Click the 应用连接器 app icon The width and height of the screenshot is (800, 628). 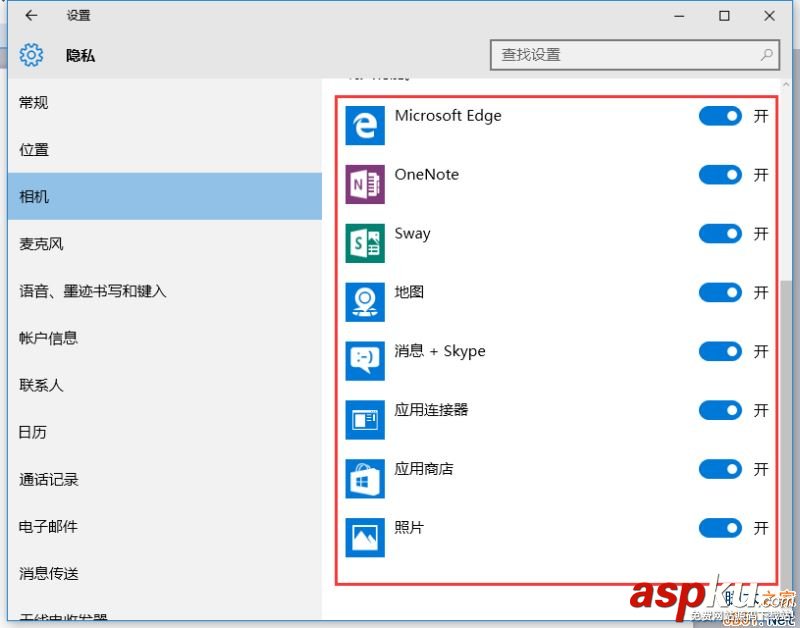[365, 420]
